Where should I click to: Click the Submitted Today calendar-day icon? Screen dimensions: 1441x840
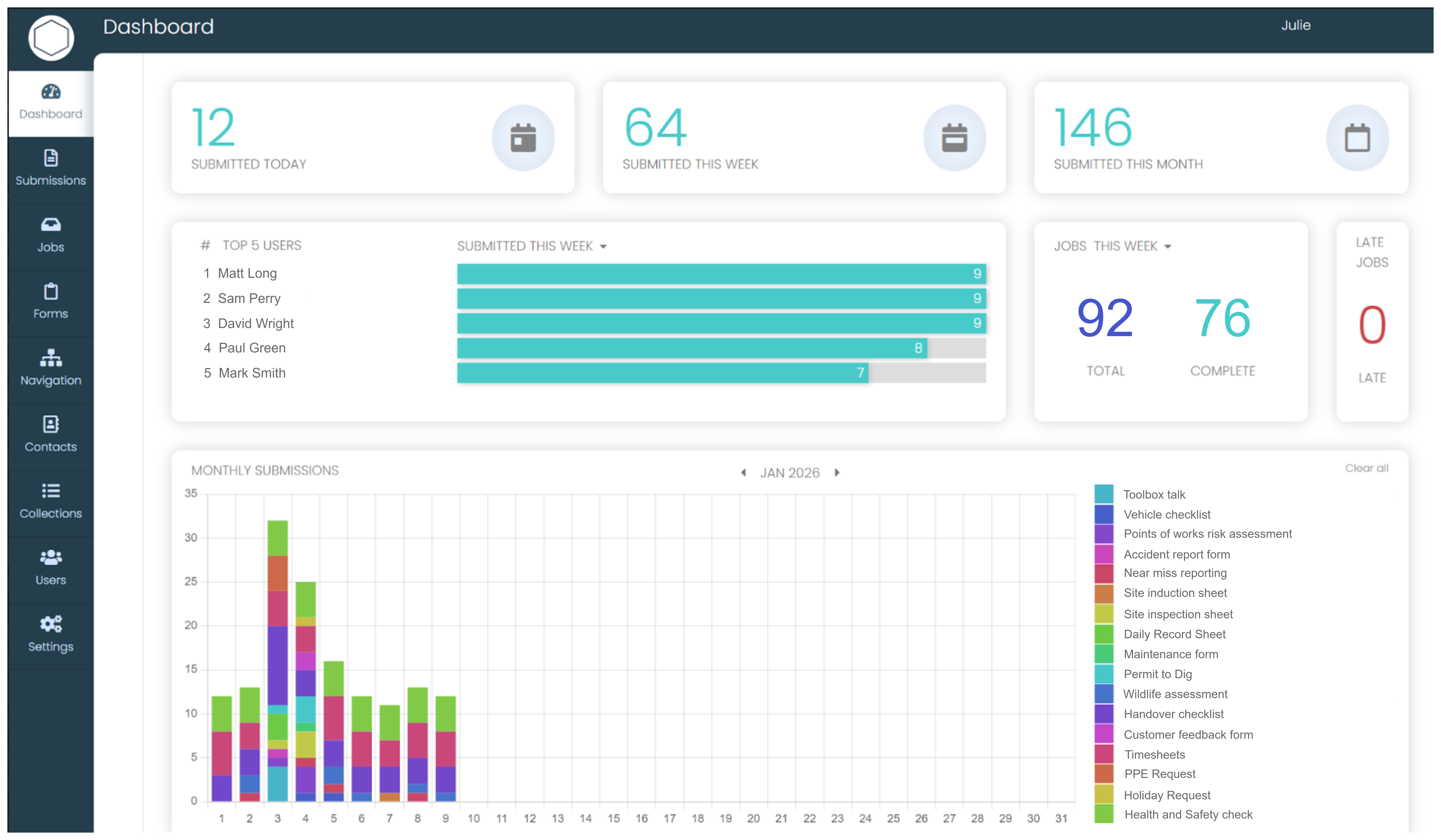coord(523,138)
